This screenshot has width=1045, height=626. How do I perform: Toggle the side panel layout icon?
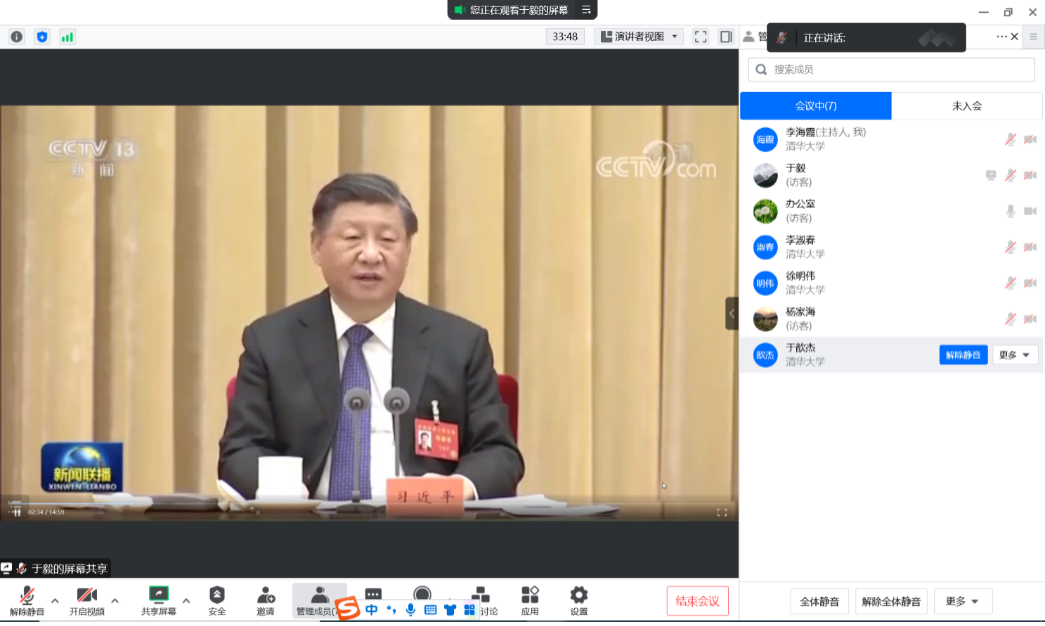tap(726, 37)
